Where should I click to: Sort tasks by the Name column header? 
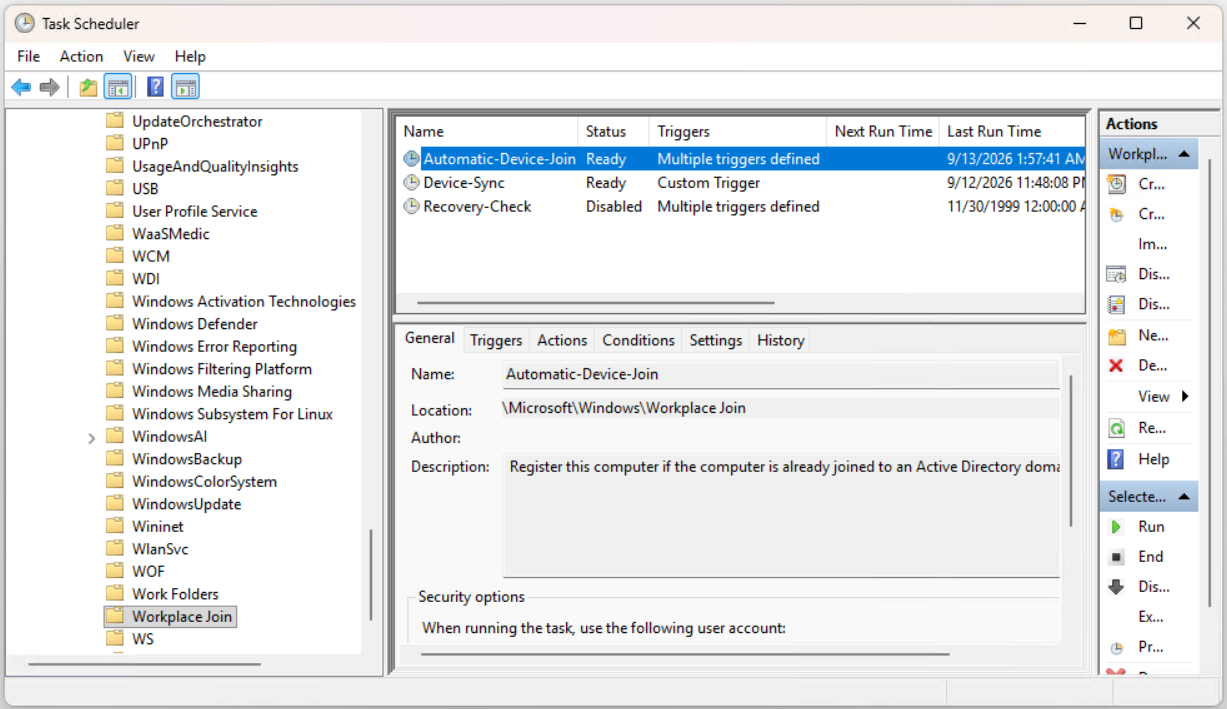[x=487, y=131]
